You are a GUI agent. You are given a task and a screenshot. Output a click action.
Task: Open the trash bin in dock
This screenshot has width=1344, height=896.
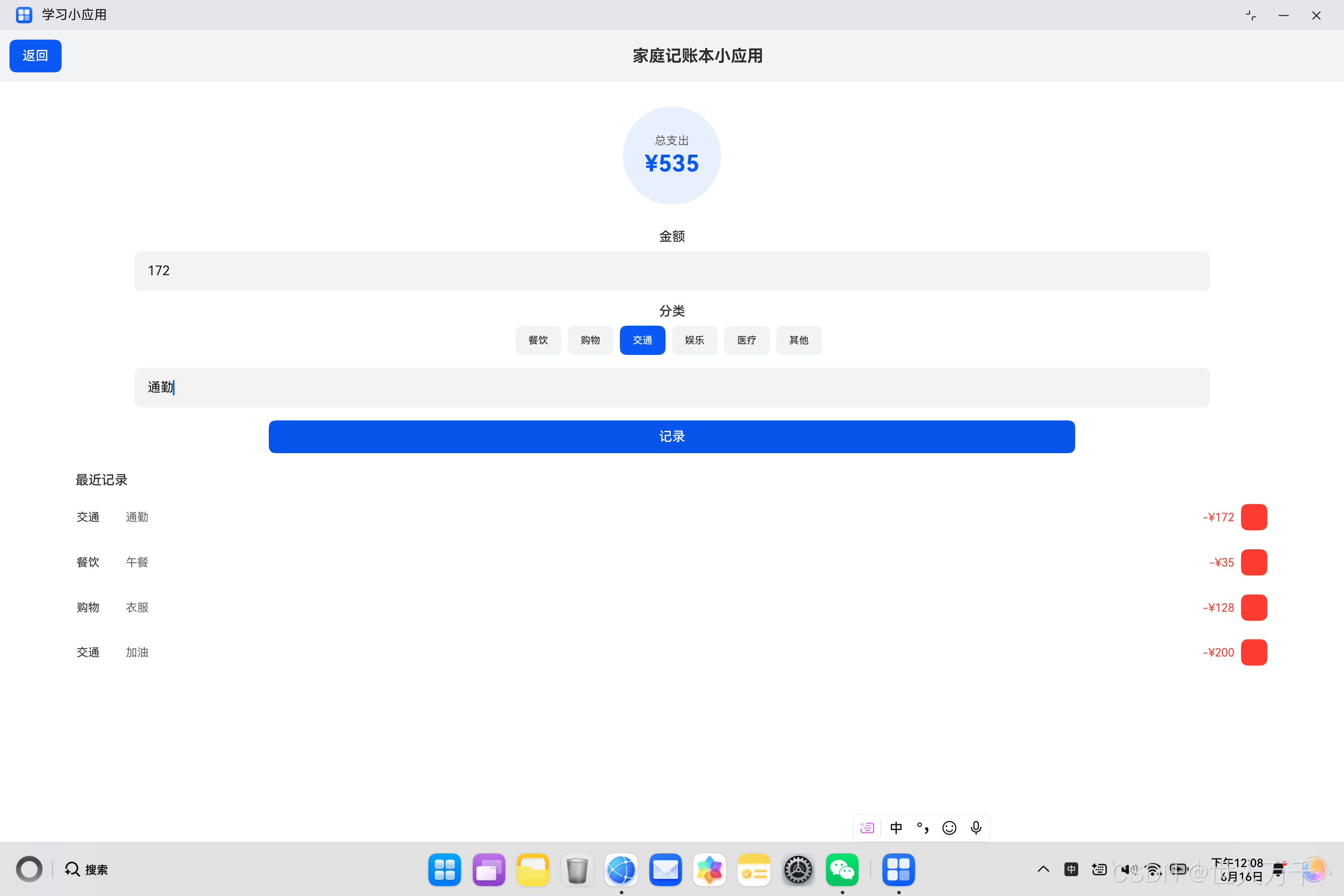pos(577,870)
